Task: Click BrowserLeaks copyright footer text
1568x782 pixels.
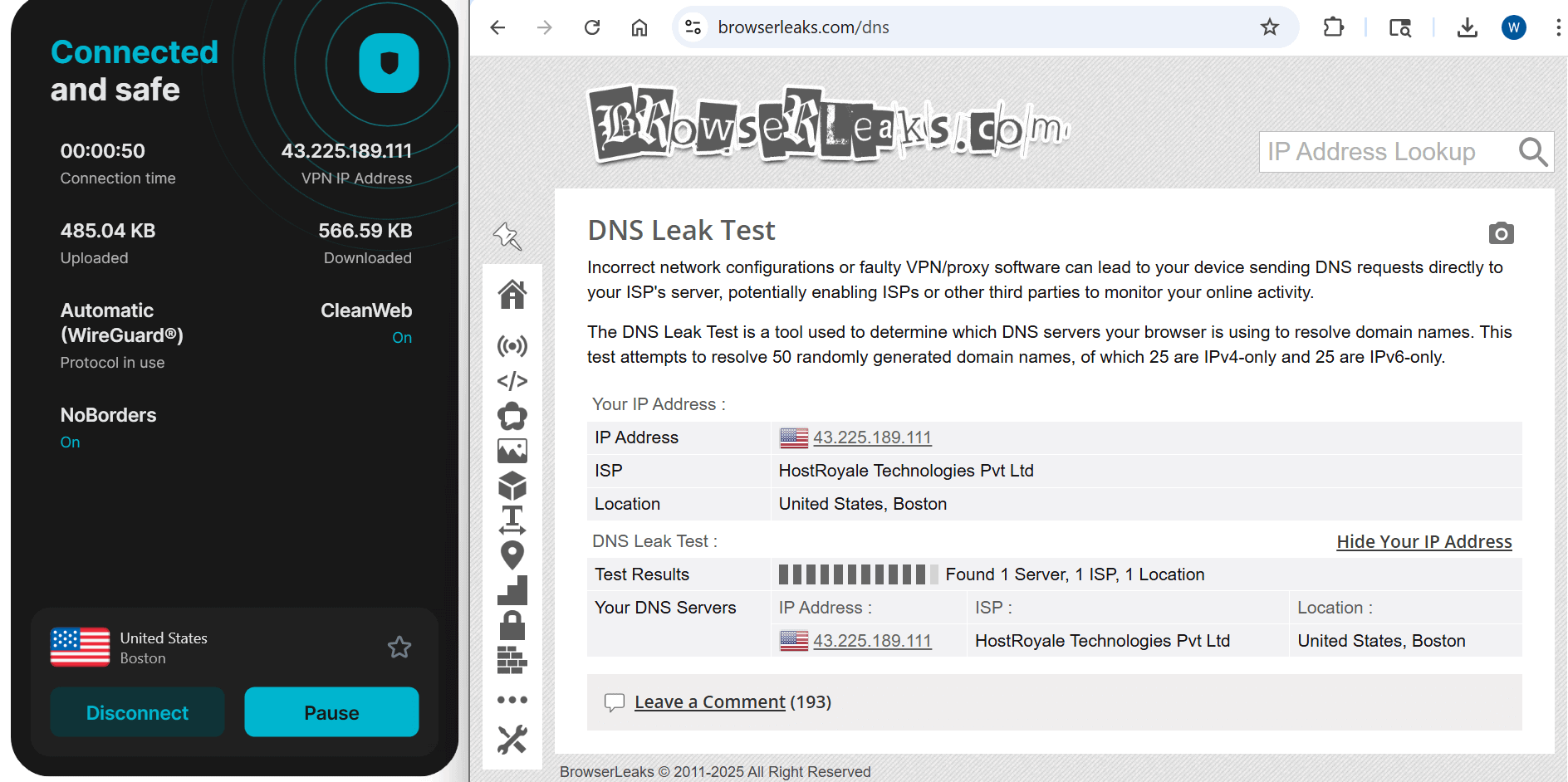Action: pos(715,772)
